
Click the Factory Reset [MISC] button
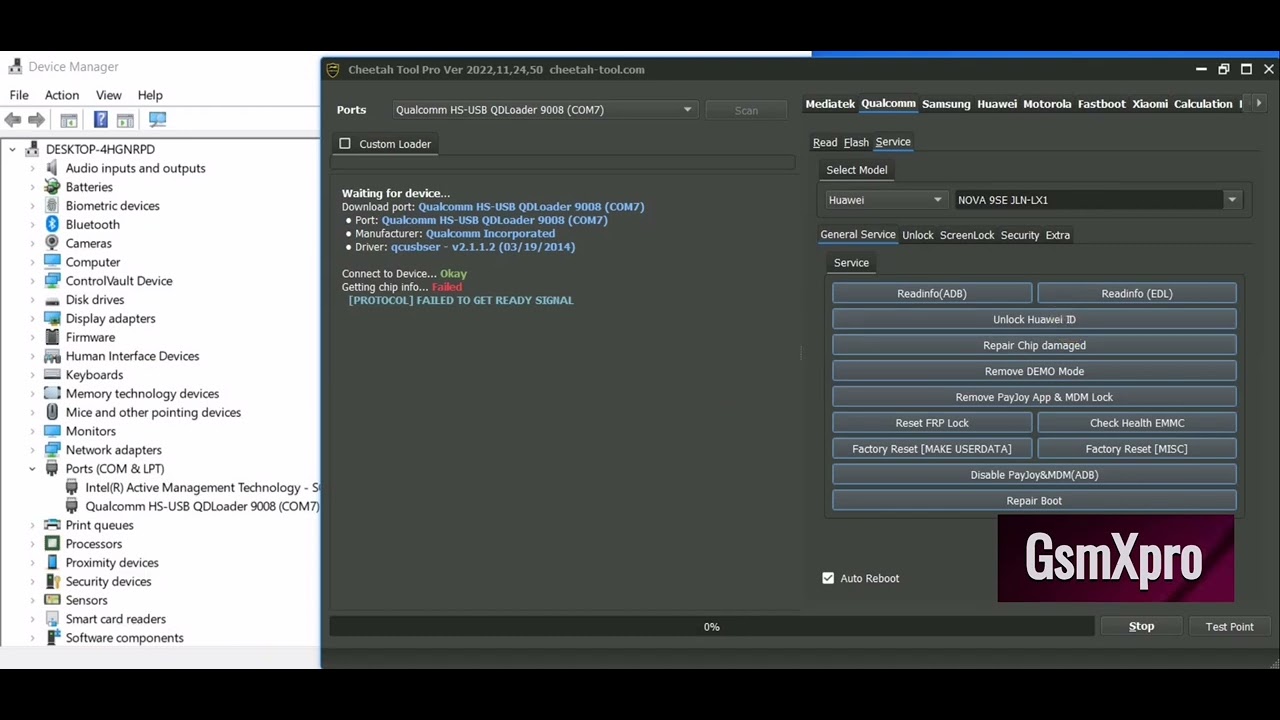point(1137,449)
